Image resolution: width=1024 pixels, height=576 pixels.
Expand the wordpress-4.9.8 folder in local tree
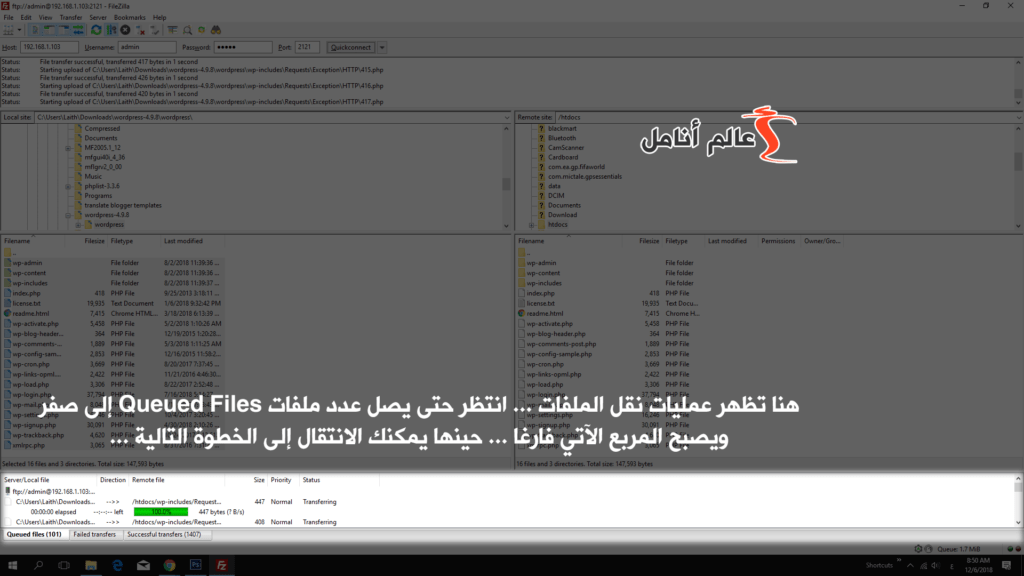click(x=68, y=215)
